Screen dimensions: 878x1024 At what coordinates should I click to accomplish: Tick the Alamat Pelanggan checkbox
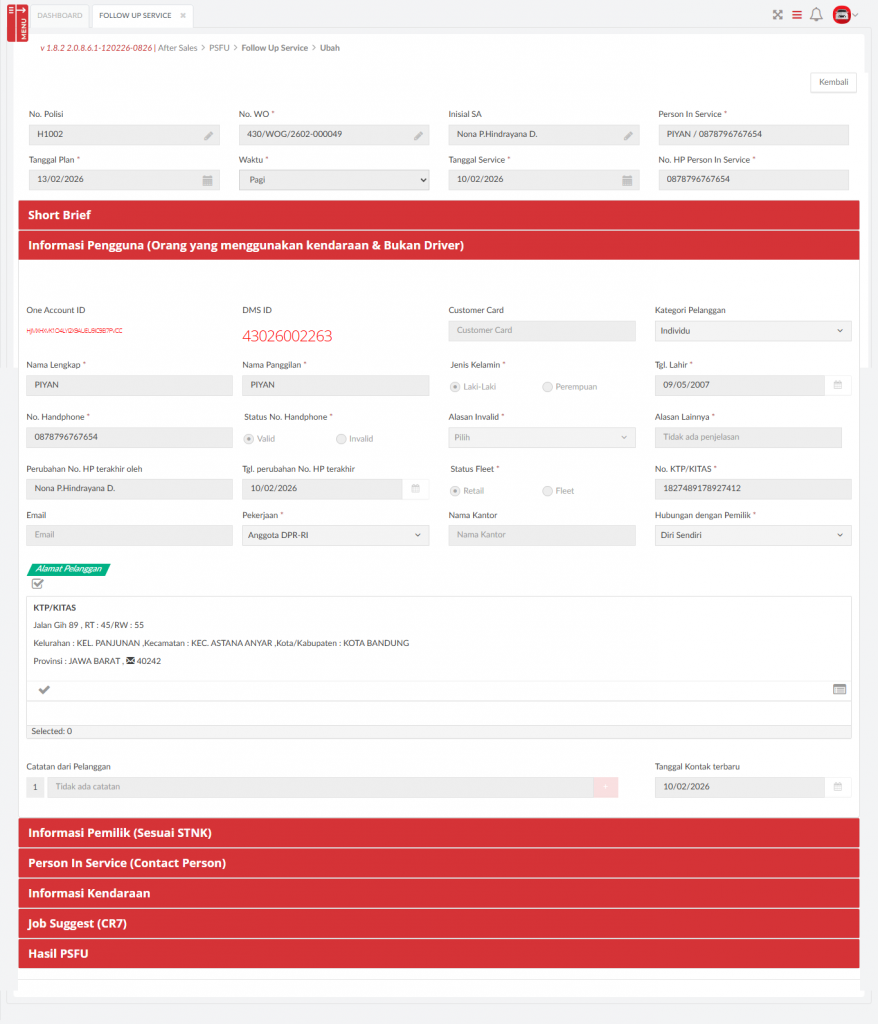point(38,584)
